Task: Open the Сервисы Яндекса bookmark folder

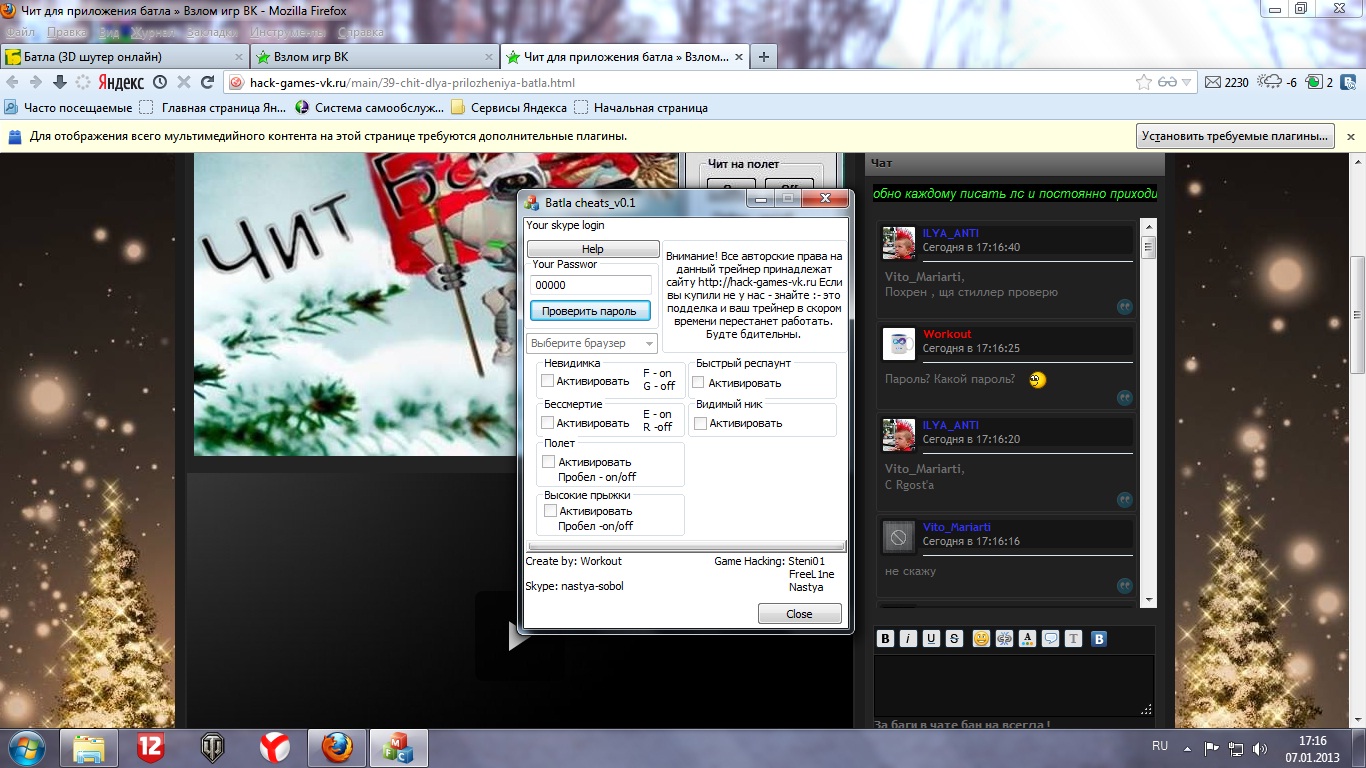Action: pyautogui.click(x=509, y=108)
